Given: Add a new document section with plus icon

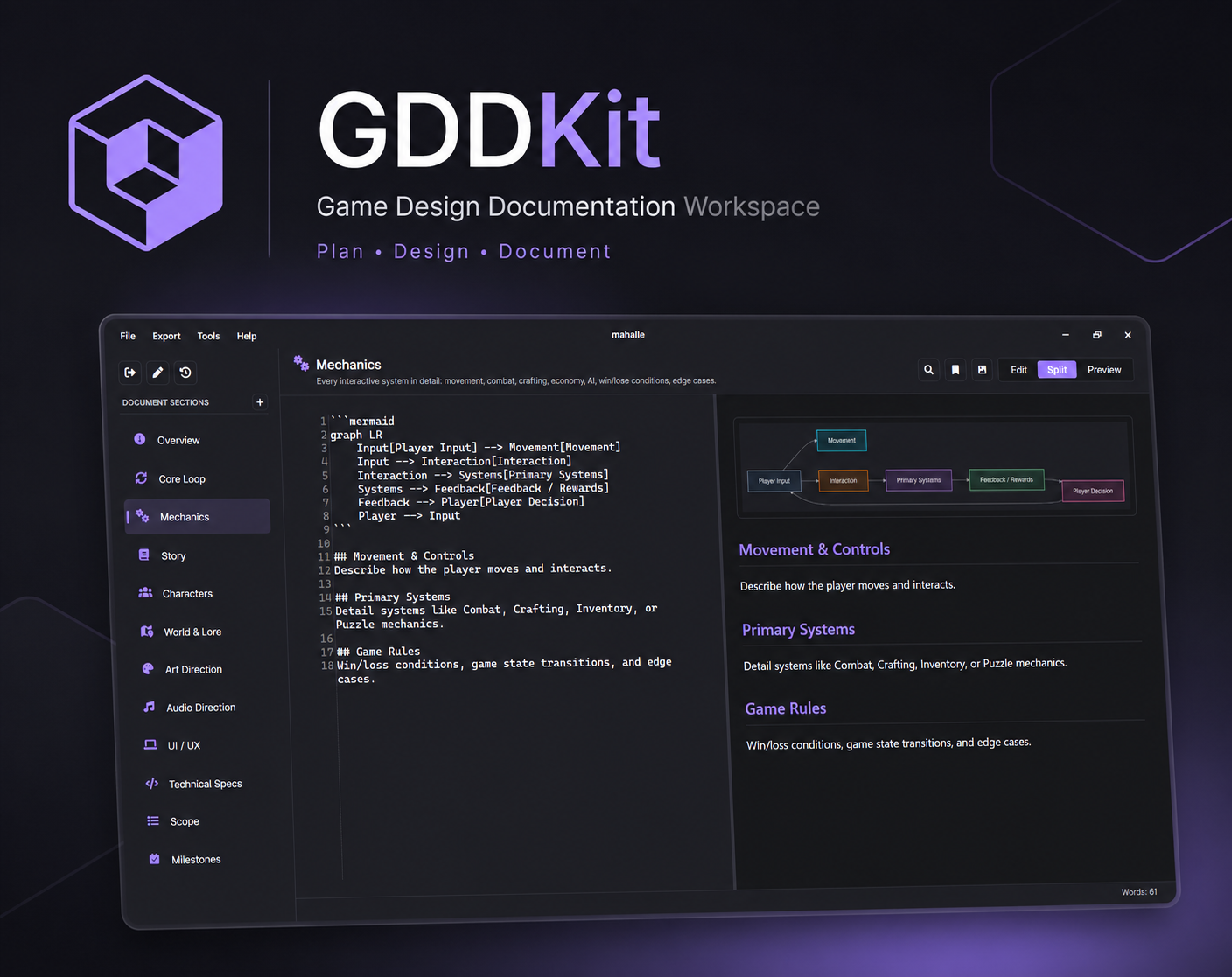Looking at the screenshot, I should coord(260,402).
